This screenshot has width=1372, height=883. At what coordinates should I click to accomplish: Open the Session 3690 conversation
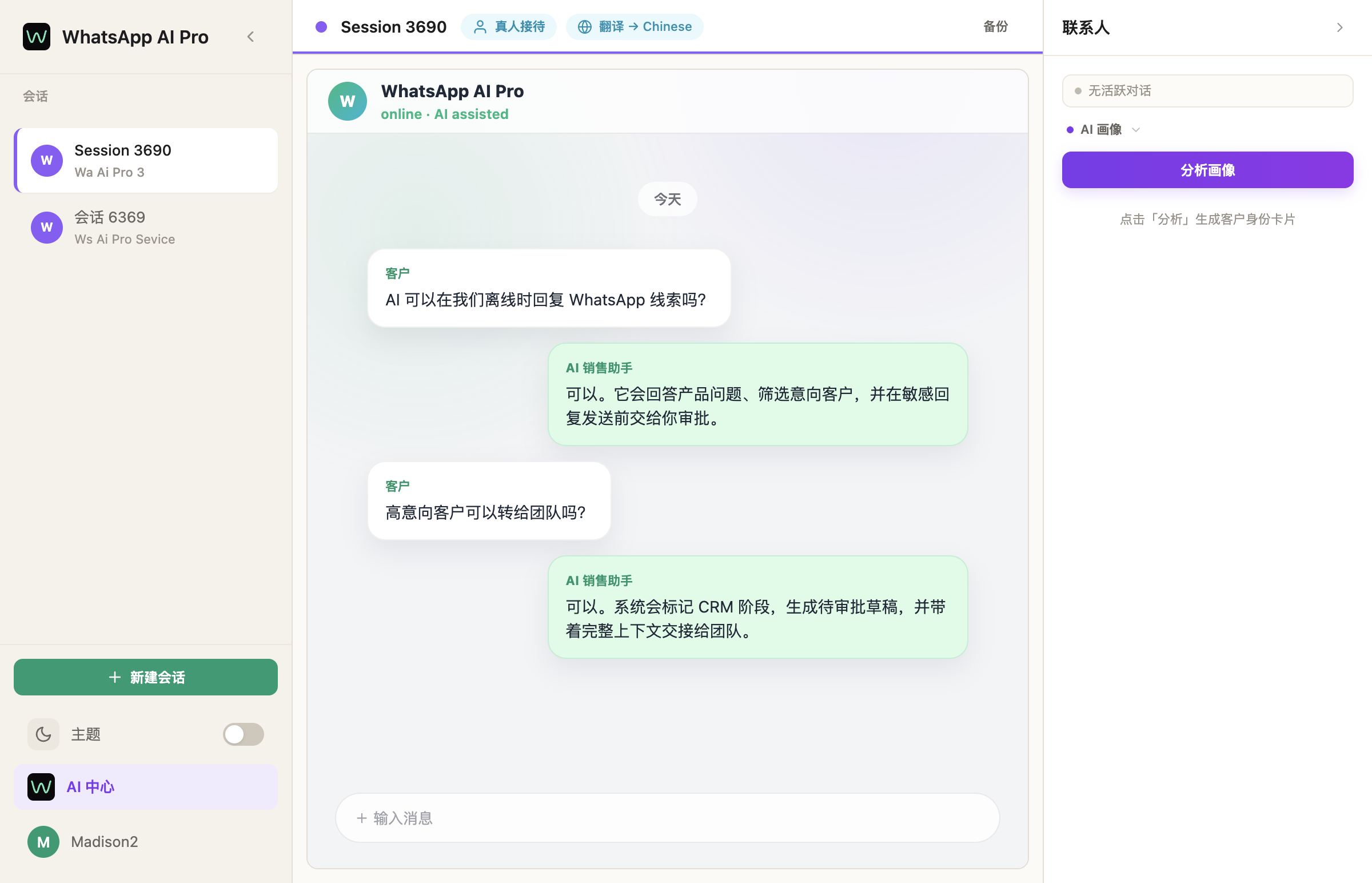pyautogui.click(x=146, y=161)
